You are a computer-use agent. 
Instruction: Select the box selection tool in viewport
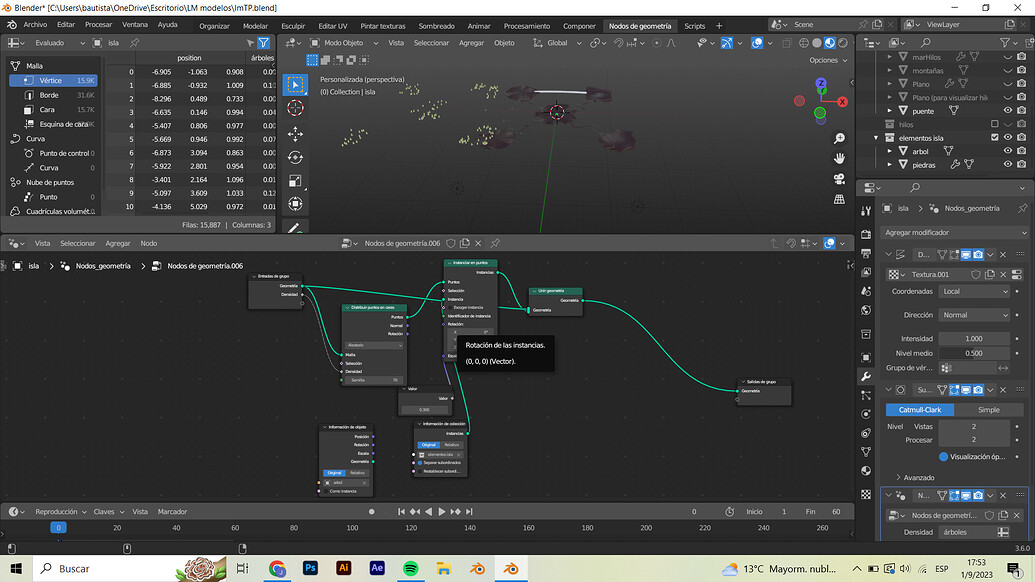click(x=295, y=84)
